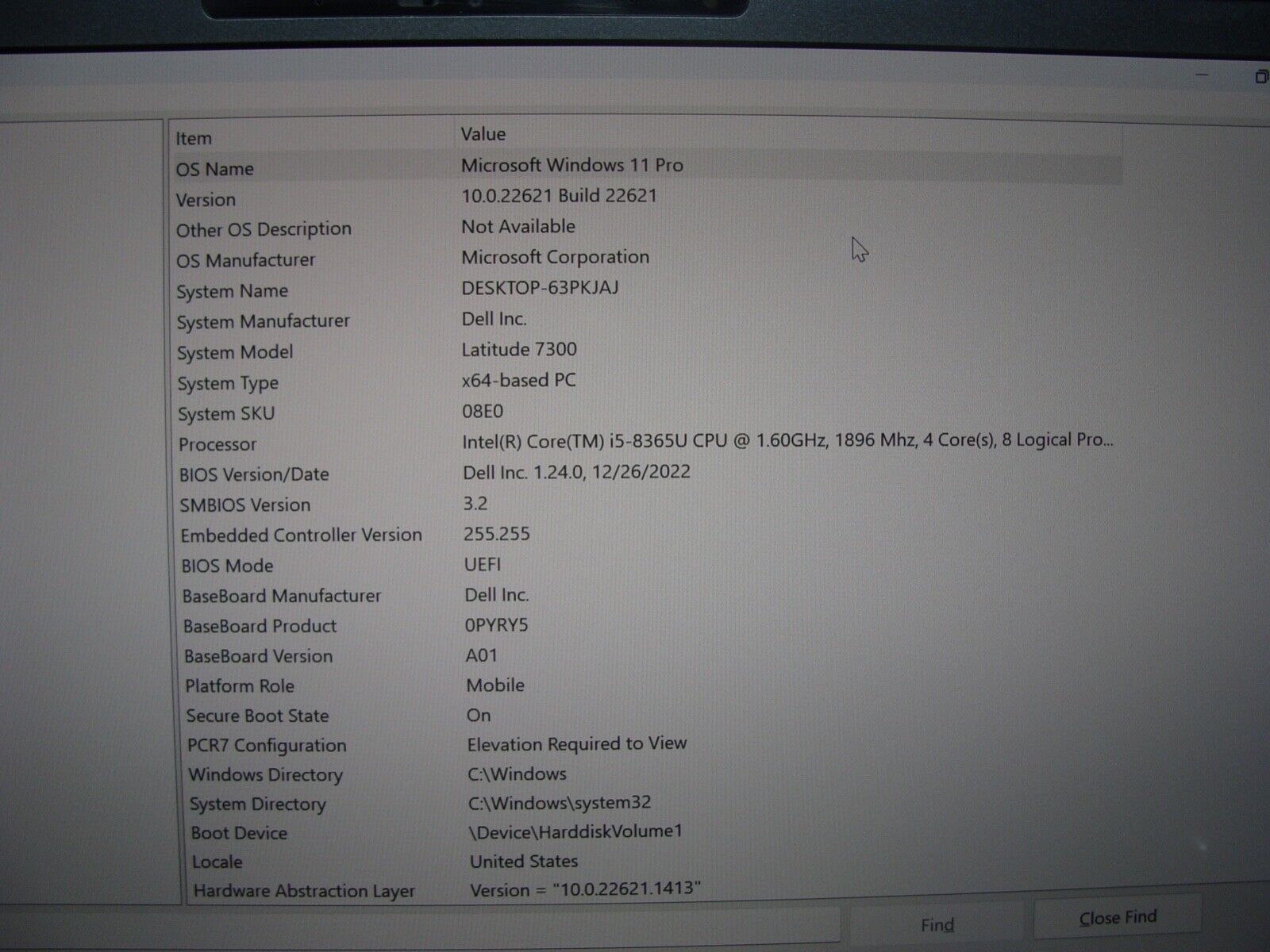Select value 08E0
Viewport: 1270px width, 952px height.
click(x=483, y=411)
